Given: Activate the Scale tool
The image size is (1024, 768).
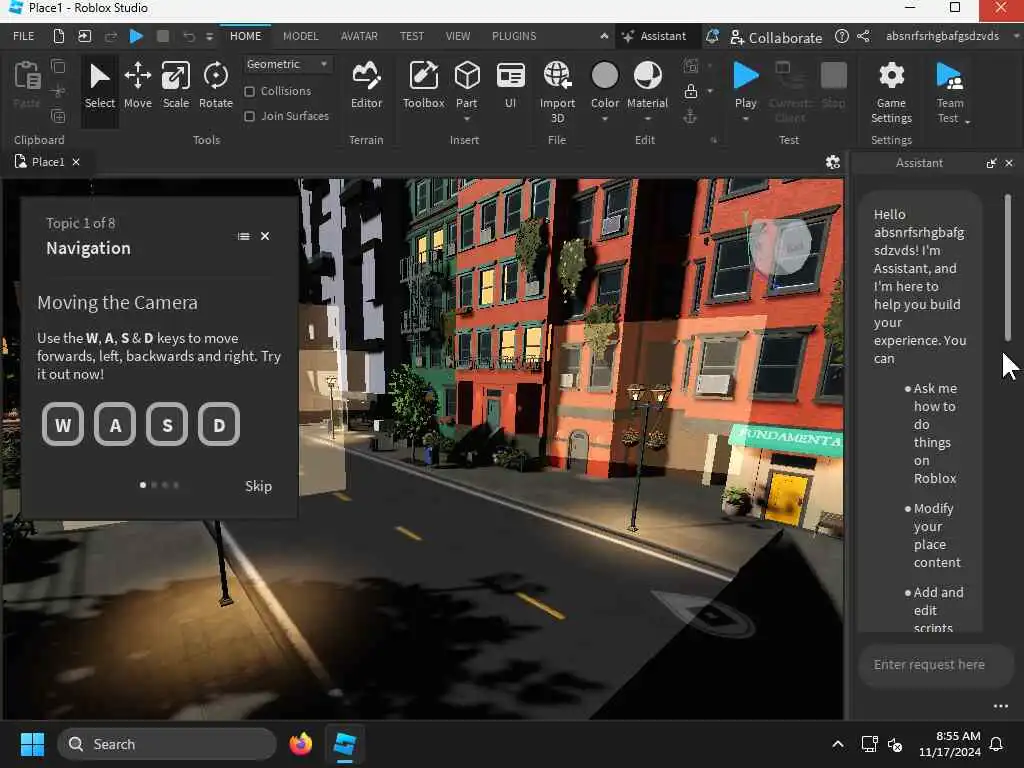Looking at the screenshot, I should click(x=176, y=85).
